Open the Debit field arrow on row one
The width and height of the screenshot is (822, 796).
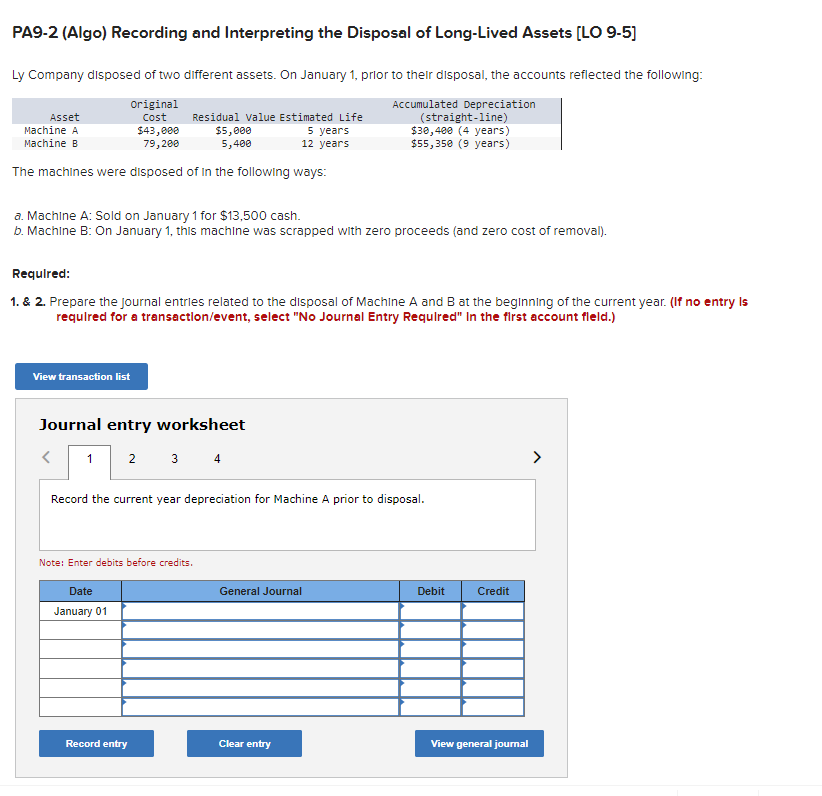403,607
